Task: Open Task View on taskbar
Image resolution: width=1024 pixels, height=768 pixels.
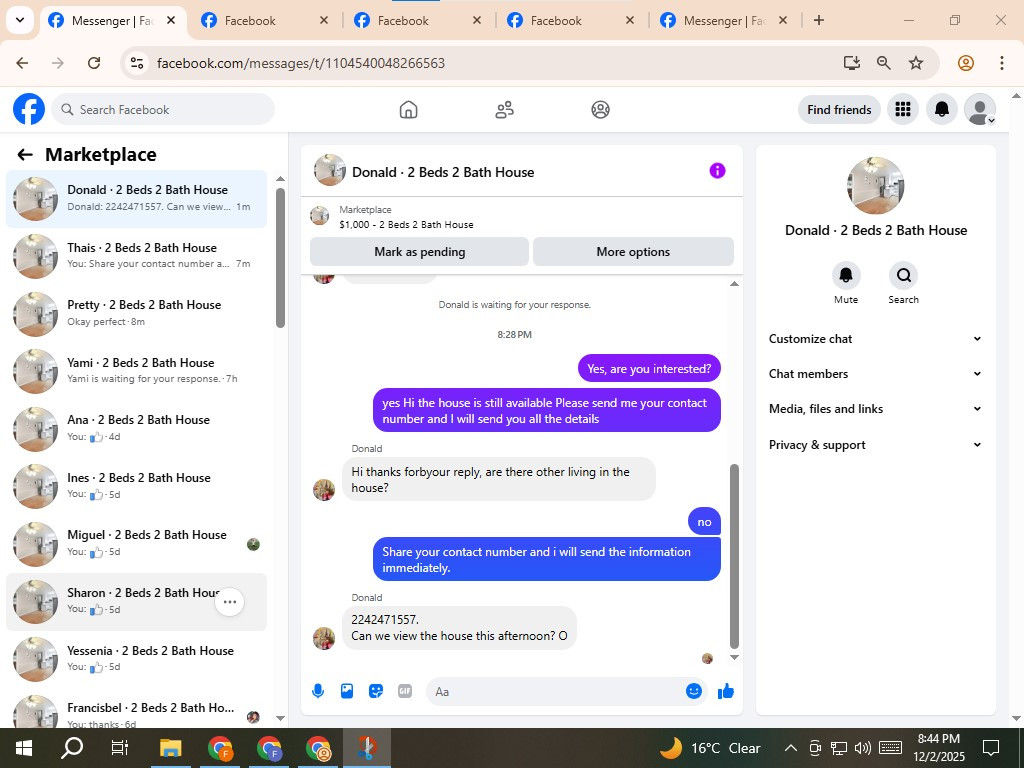Action: coord(120,748)
